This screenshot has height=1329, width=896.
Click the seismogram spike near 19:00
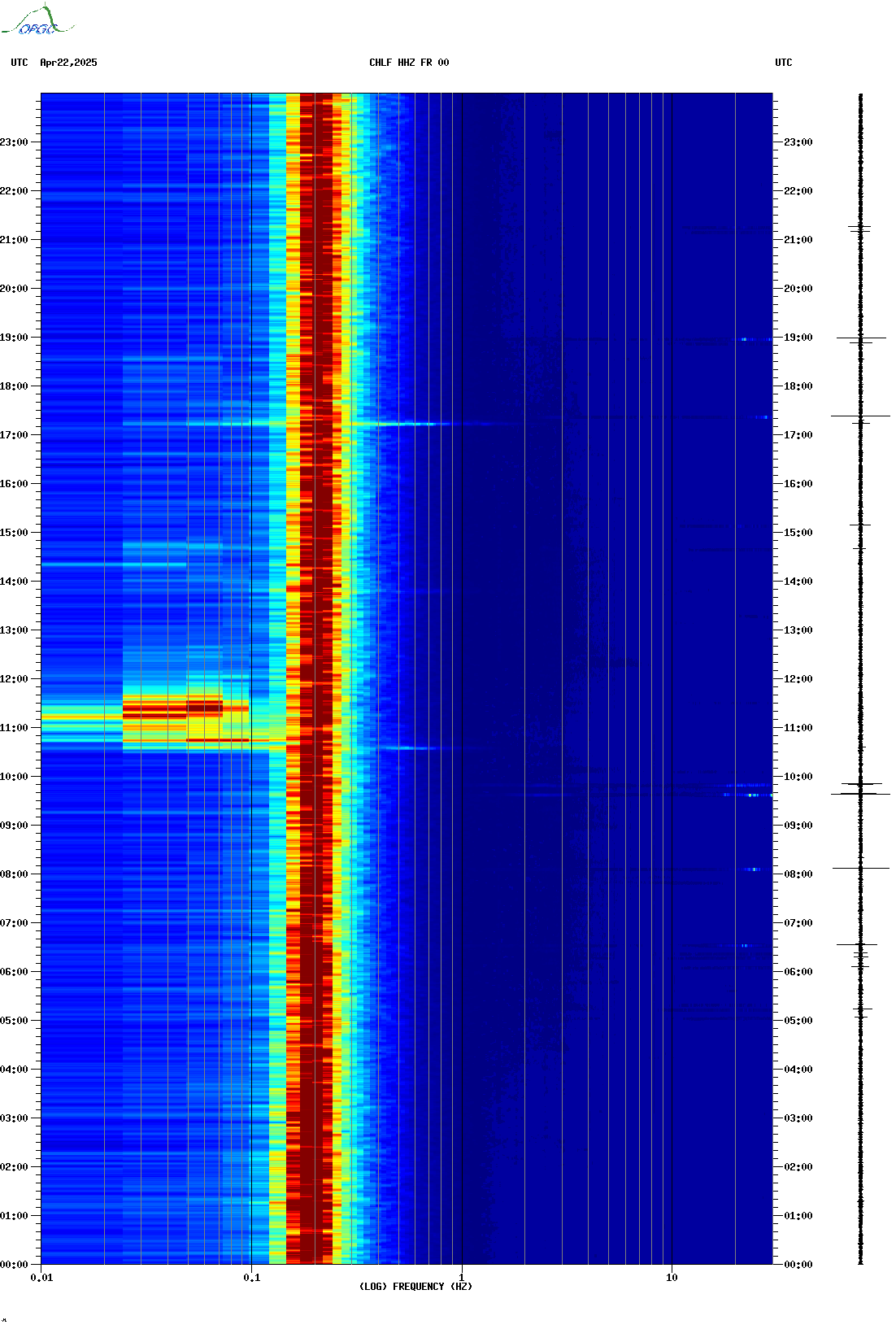coord(861,338)
